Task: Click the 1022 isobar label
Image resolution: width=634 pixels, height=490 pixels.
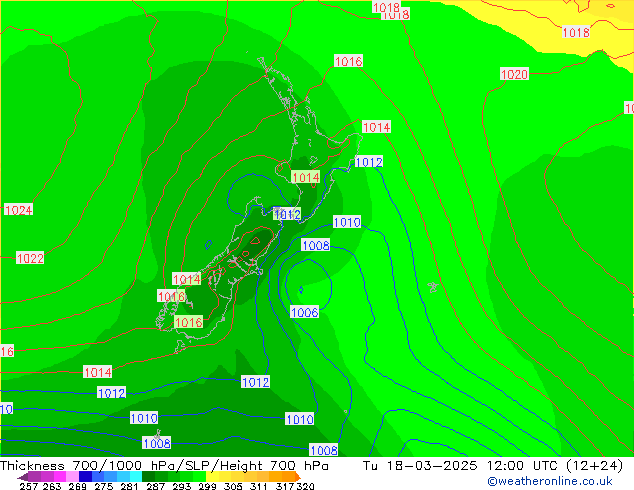Action: 30,258
